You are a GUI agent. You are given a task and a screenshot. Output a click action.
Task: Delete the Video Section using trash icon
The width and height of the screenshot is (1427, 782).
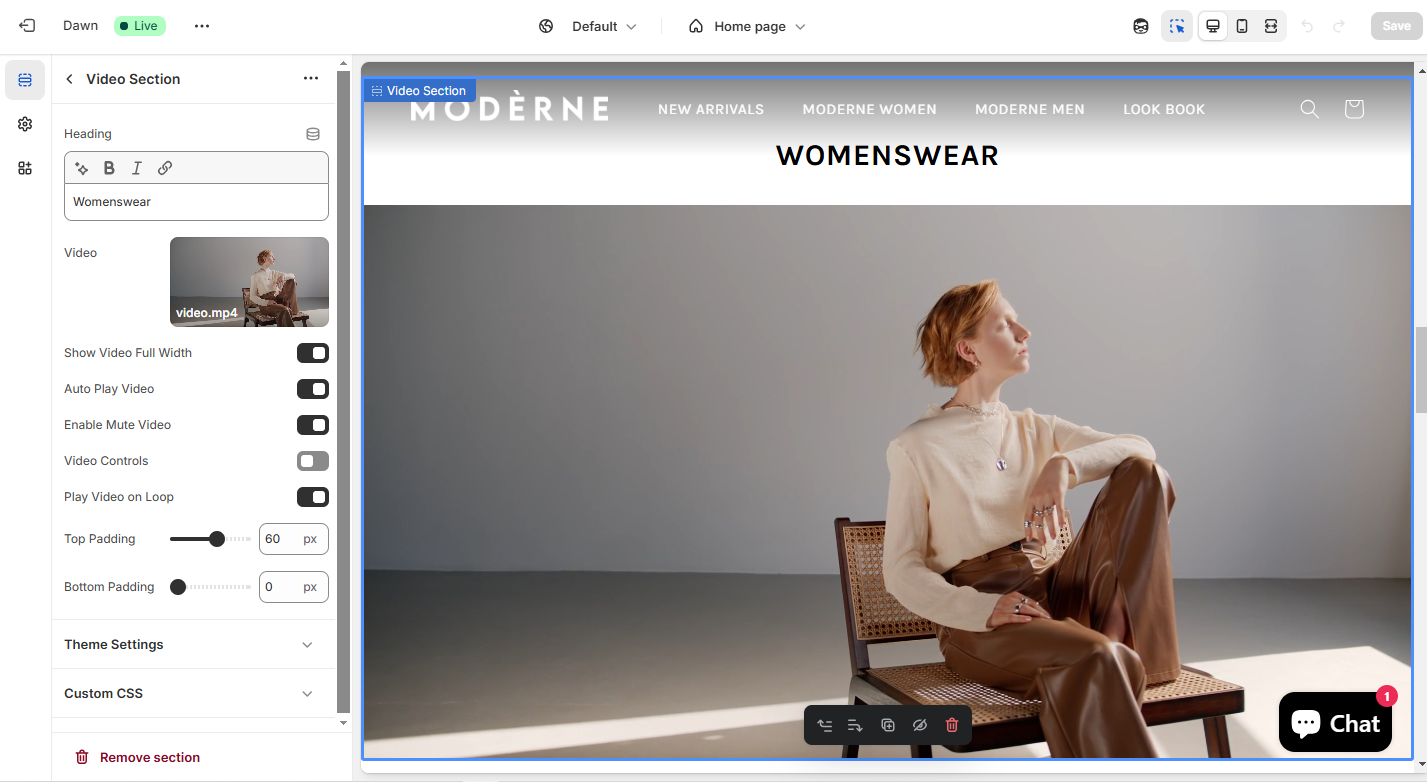951,725
